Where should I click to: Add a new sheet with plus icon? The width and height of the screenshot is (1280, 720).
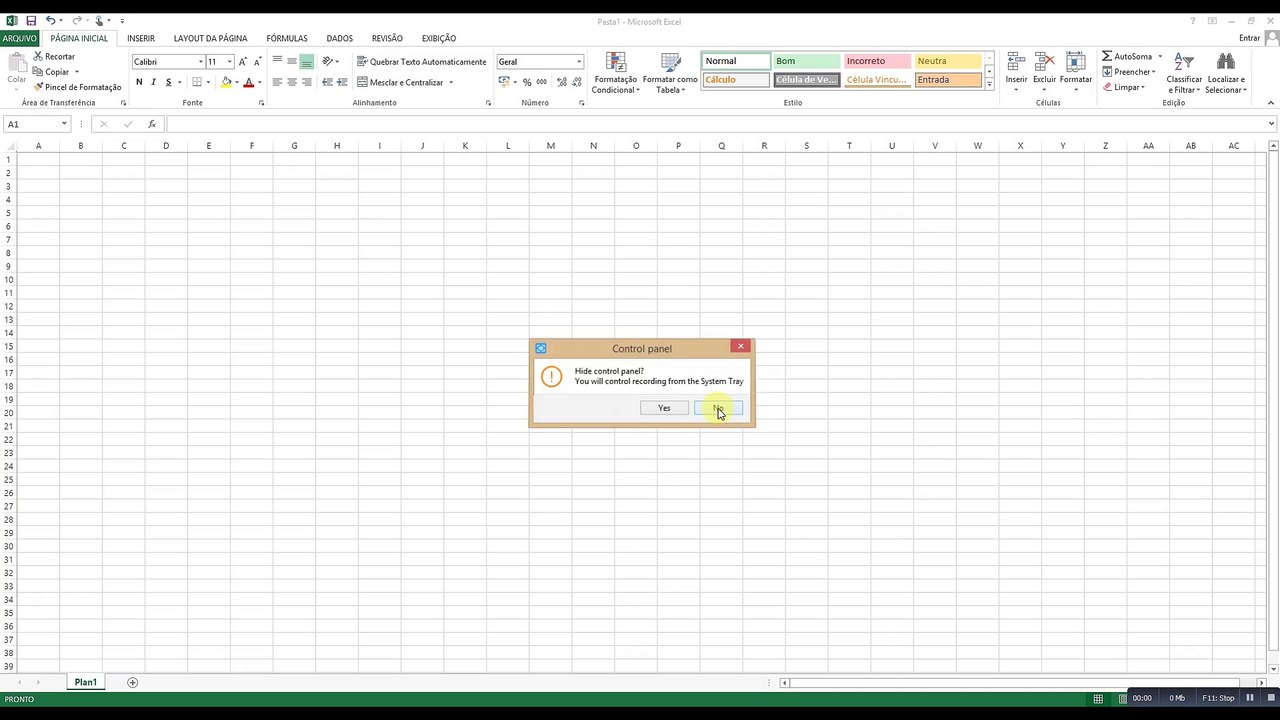point(132,682)
